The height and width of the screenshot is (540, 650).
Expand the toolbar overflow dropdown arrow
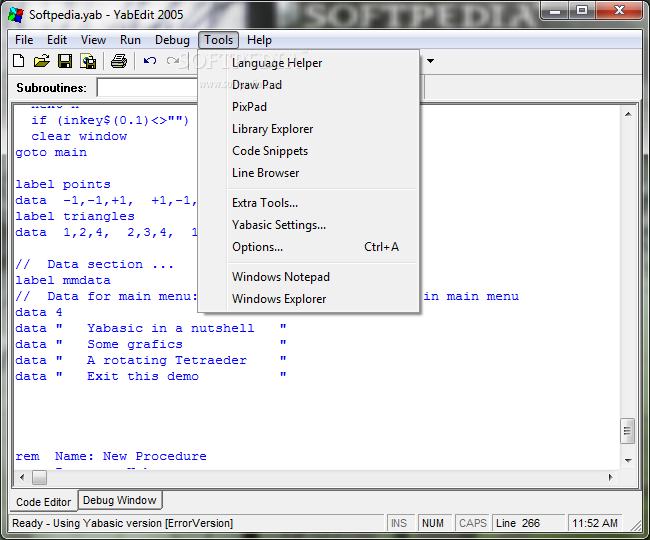point(431,61)
